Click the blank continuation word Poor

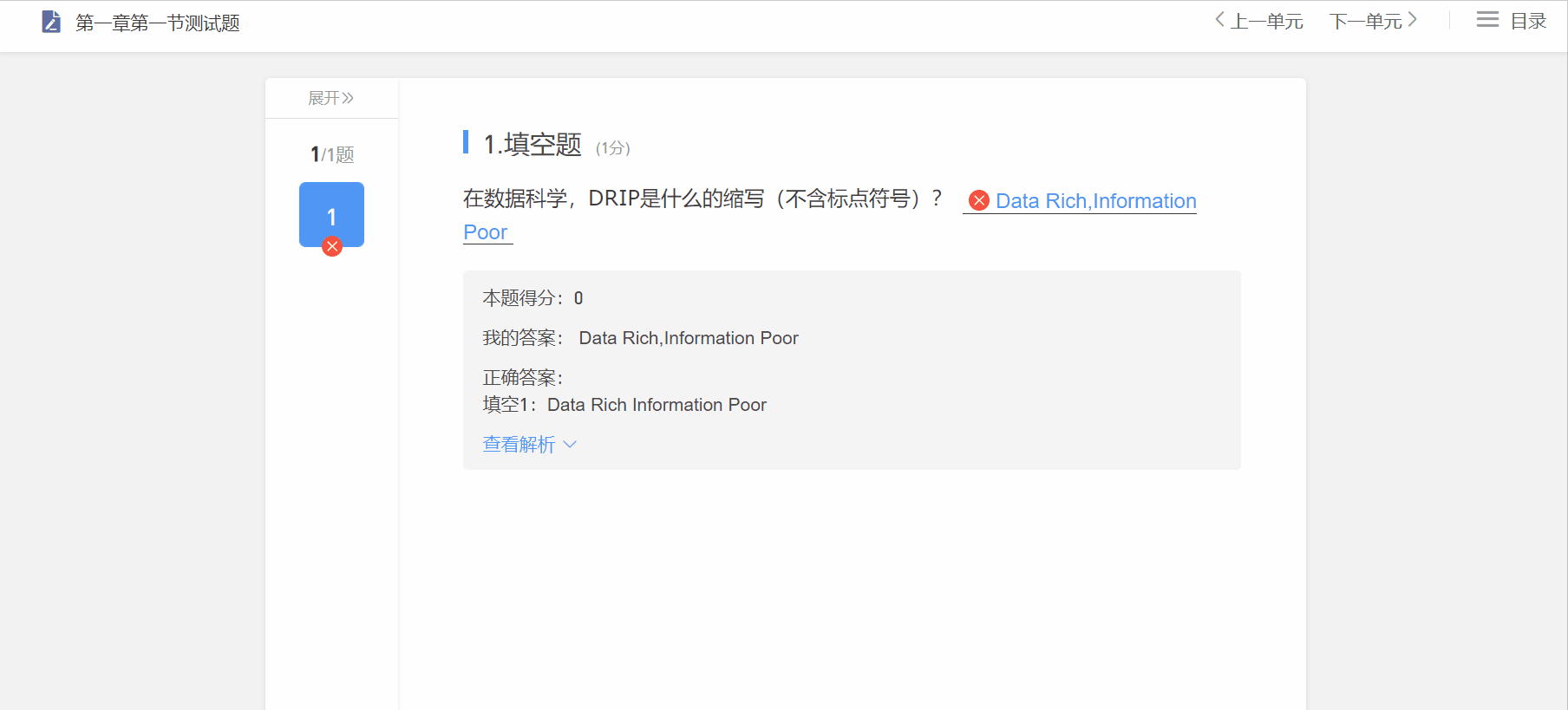[x=486, y=232]
